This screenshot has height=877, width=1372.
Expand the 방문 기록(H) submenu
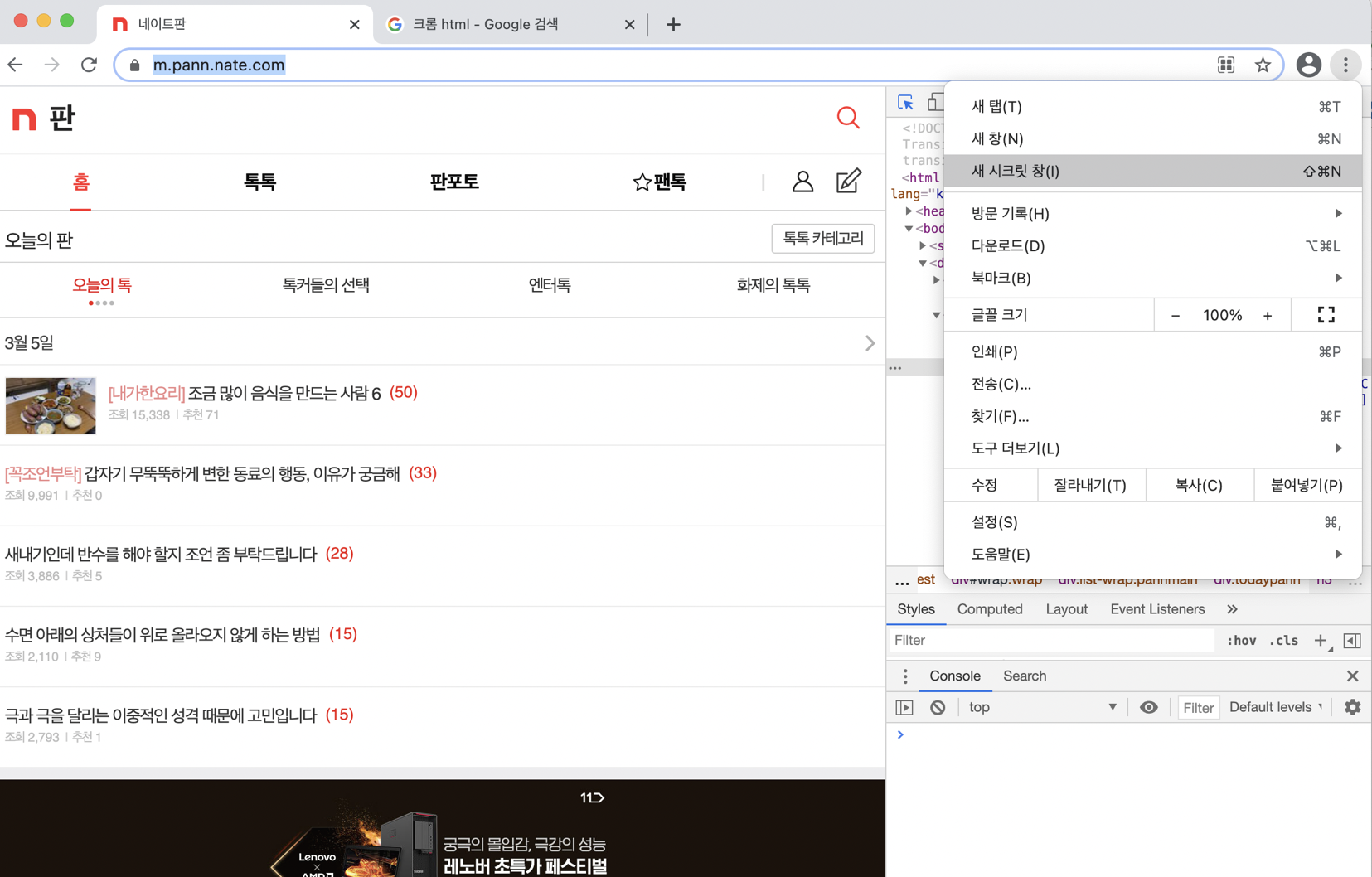click(x=1152, y=214)
